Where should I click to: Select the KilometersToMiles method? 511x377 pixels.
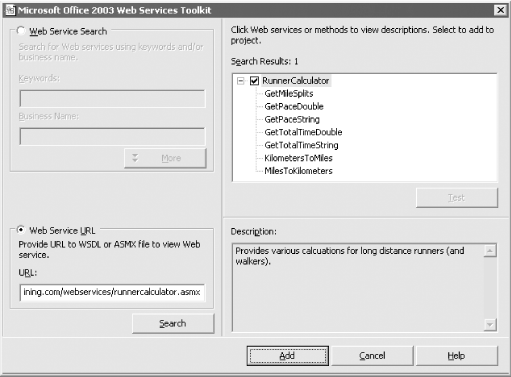pos(298,158)
